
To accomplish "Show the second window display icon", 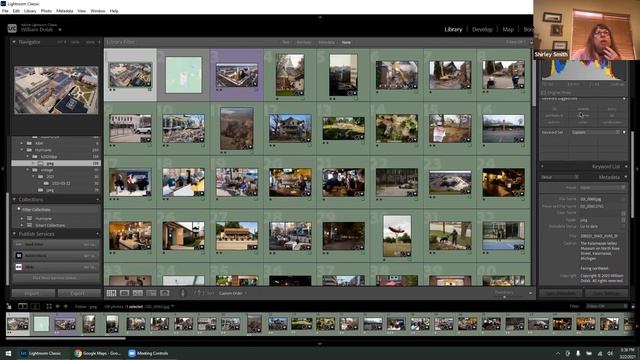I will 36,306.
